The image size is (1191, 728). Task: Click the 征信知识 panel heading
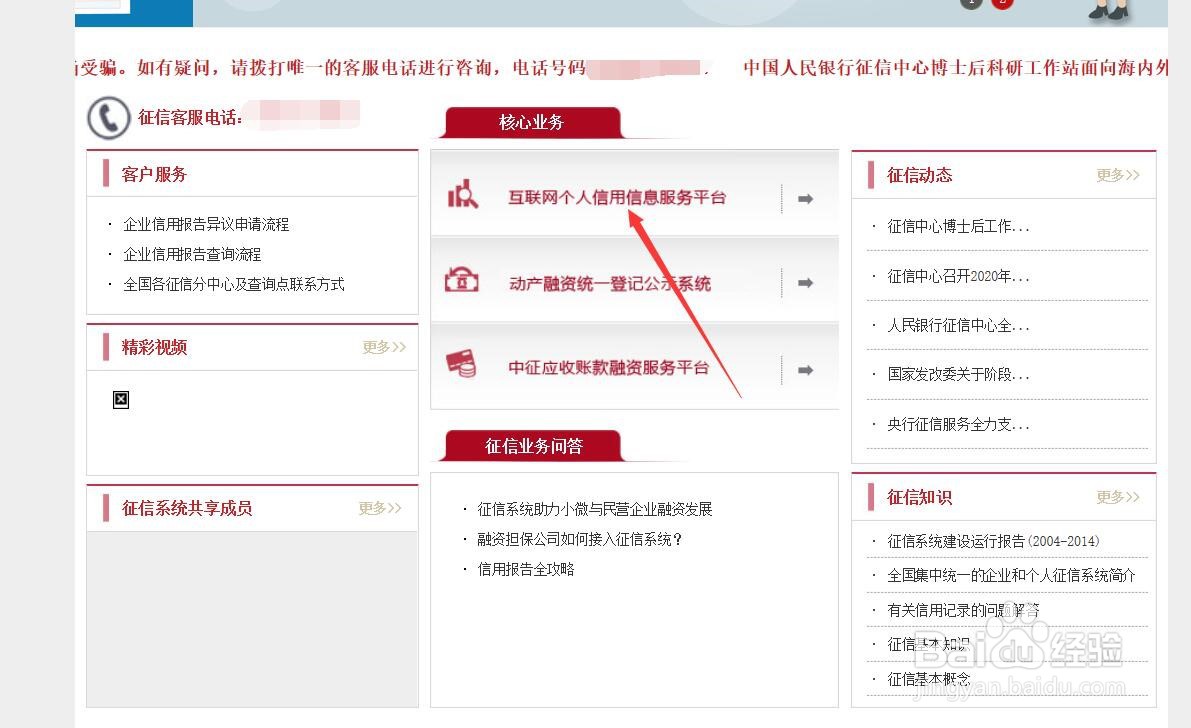[x=919, y=498]
